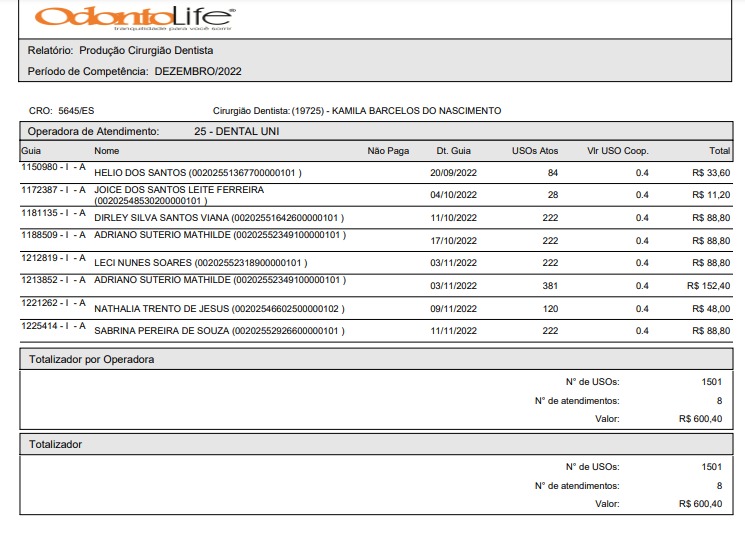
Task: Click the date '17/10/2022'
Action: coord(453,241)
